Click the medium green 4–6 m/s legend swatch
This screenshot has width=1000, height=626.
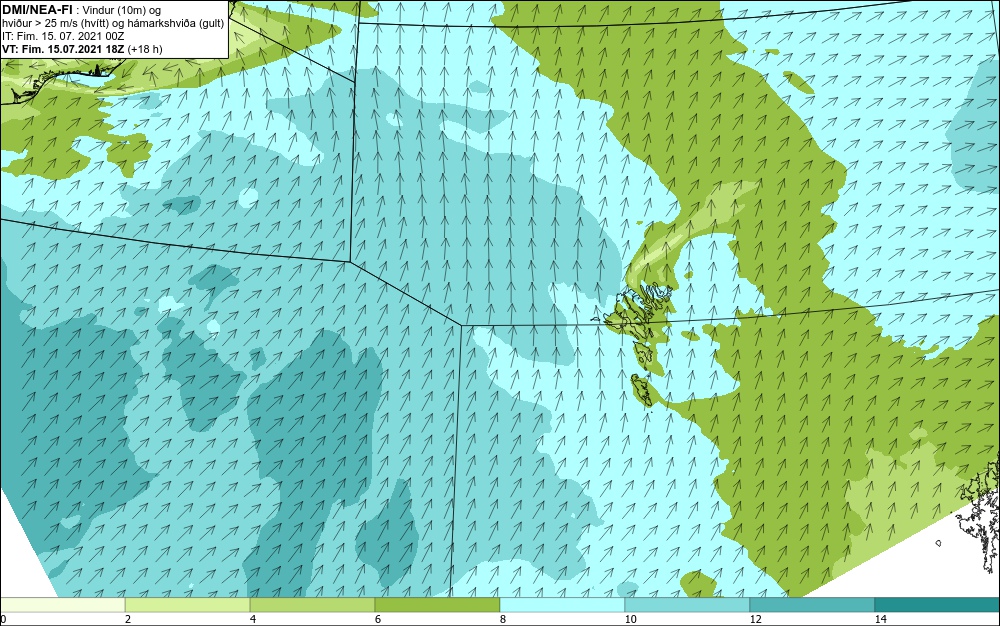[312, 605]
